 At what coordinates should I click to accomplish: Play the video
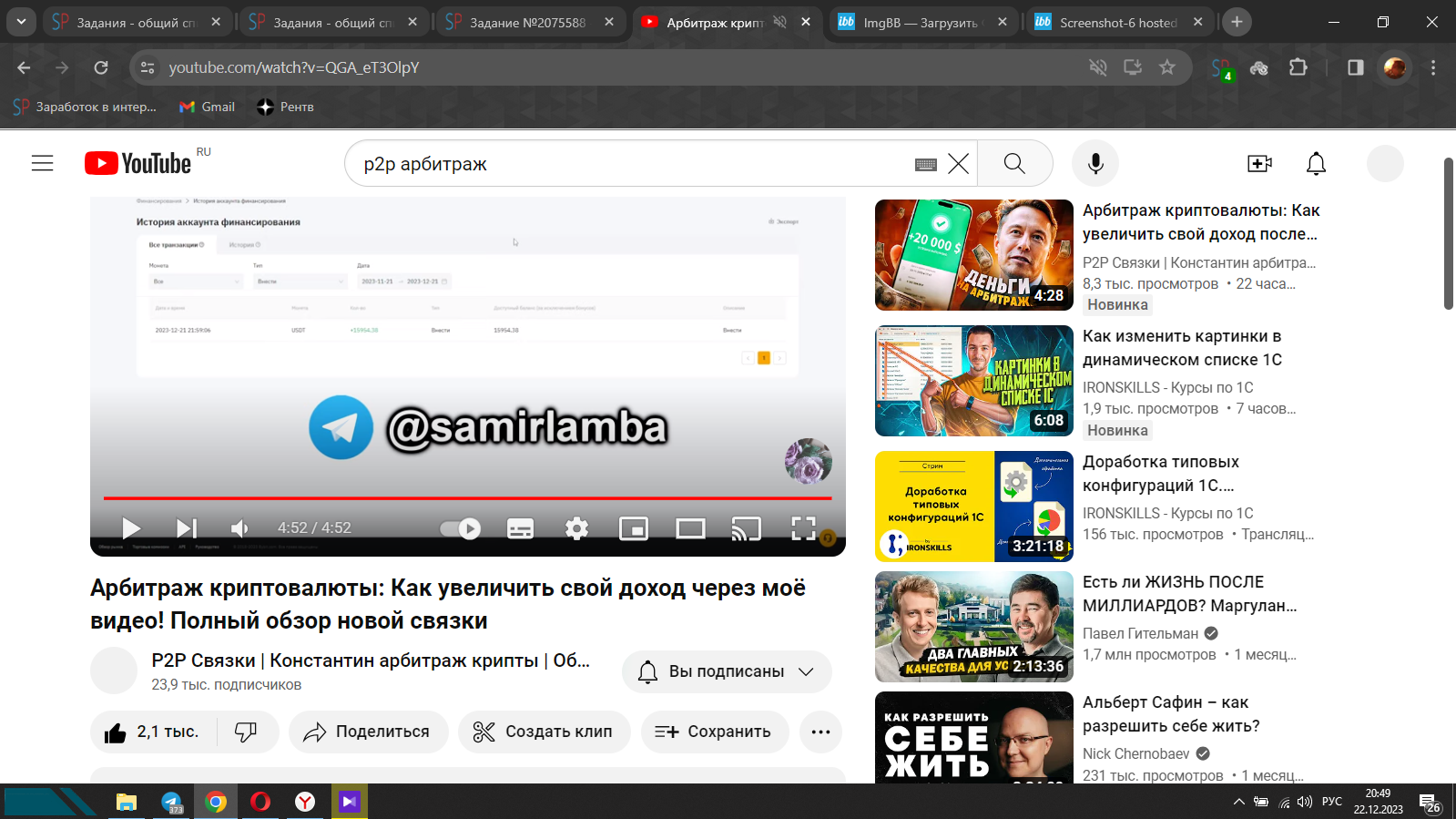(131, 528)
